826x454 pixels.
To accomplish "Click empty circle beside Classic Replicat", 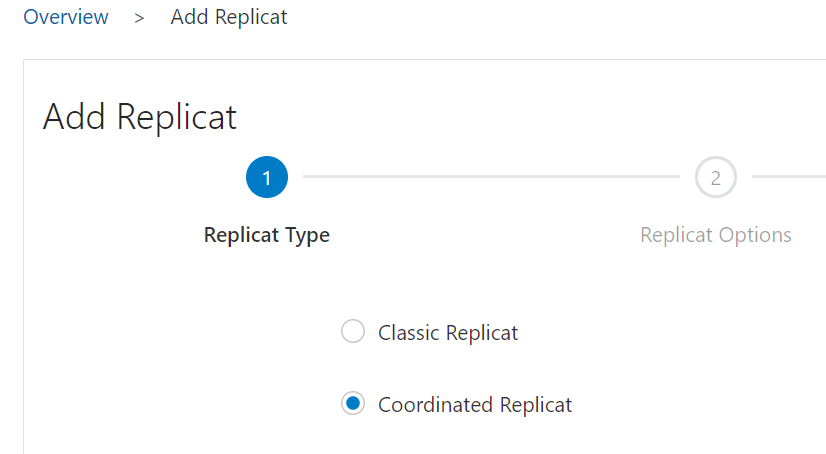I will pyautogui.click(x=353, y=332).
